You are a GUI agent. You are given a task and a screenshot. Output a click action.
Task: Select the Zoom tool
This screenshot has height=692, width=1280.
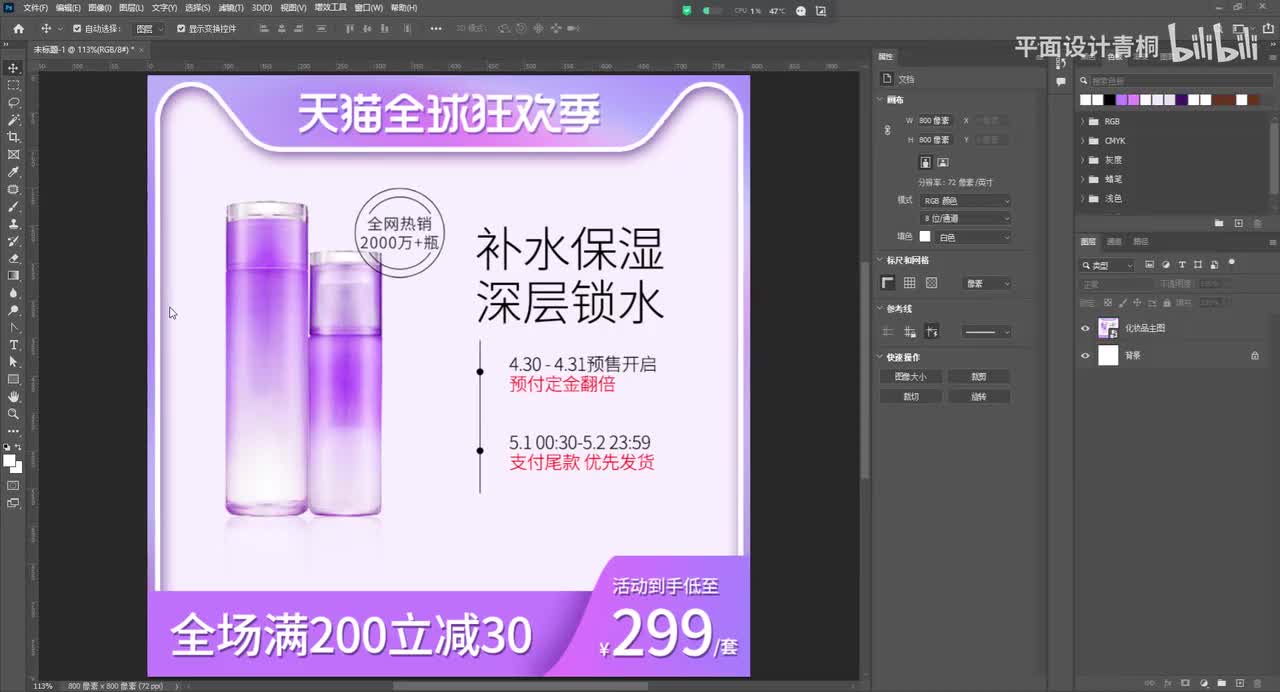13,414
